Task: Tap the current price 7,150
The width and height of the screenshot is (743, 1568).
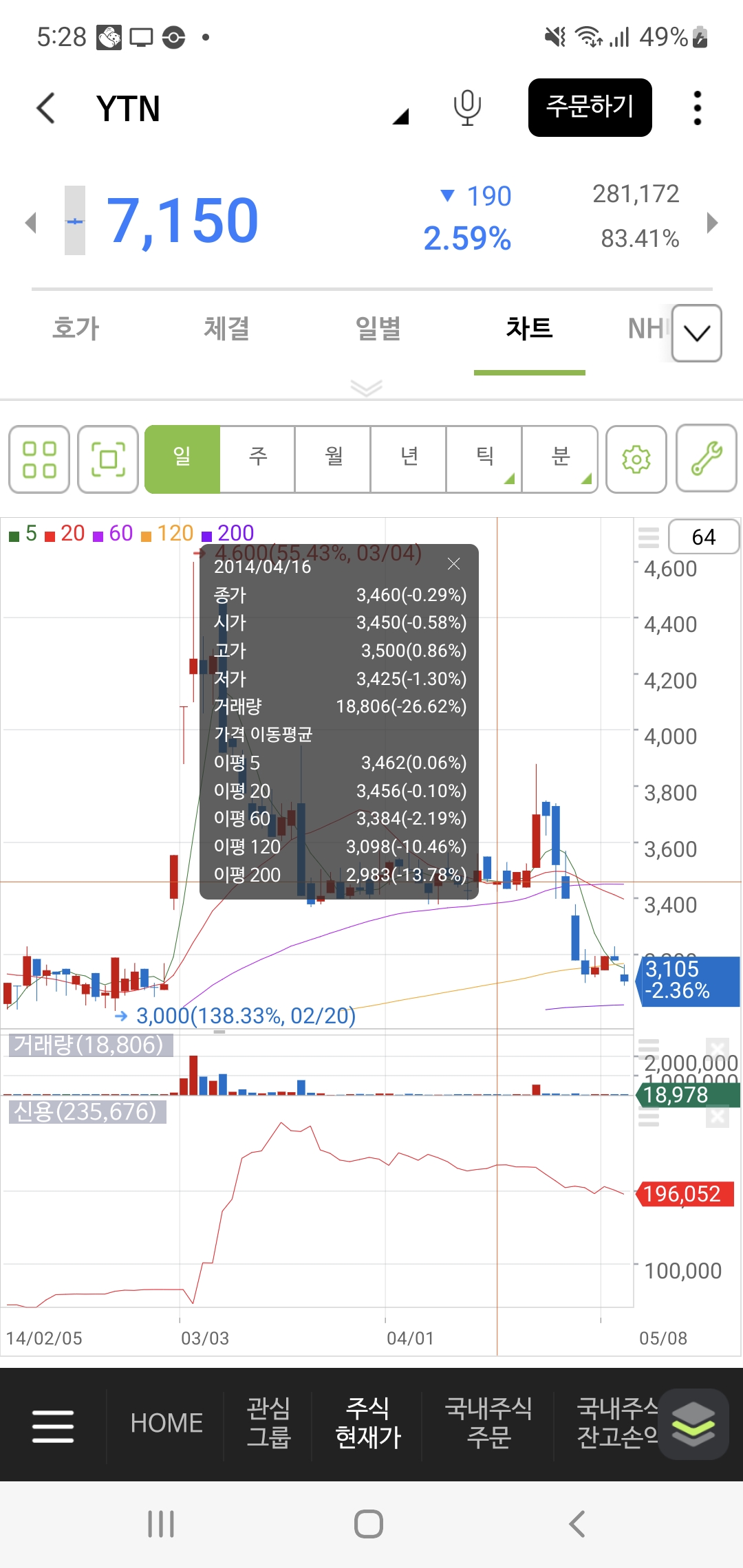Action: tap(182, 221)
